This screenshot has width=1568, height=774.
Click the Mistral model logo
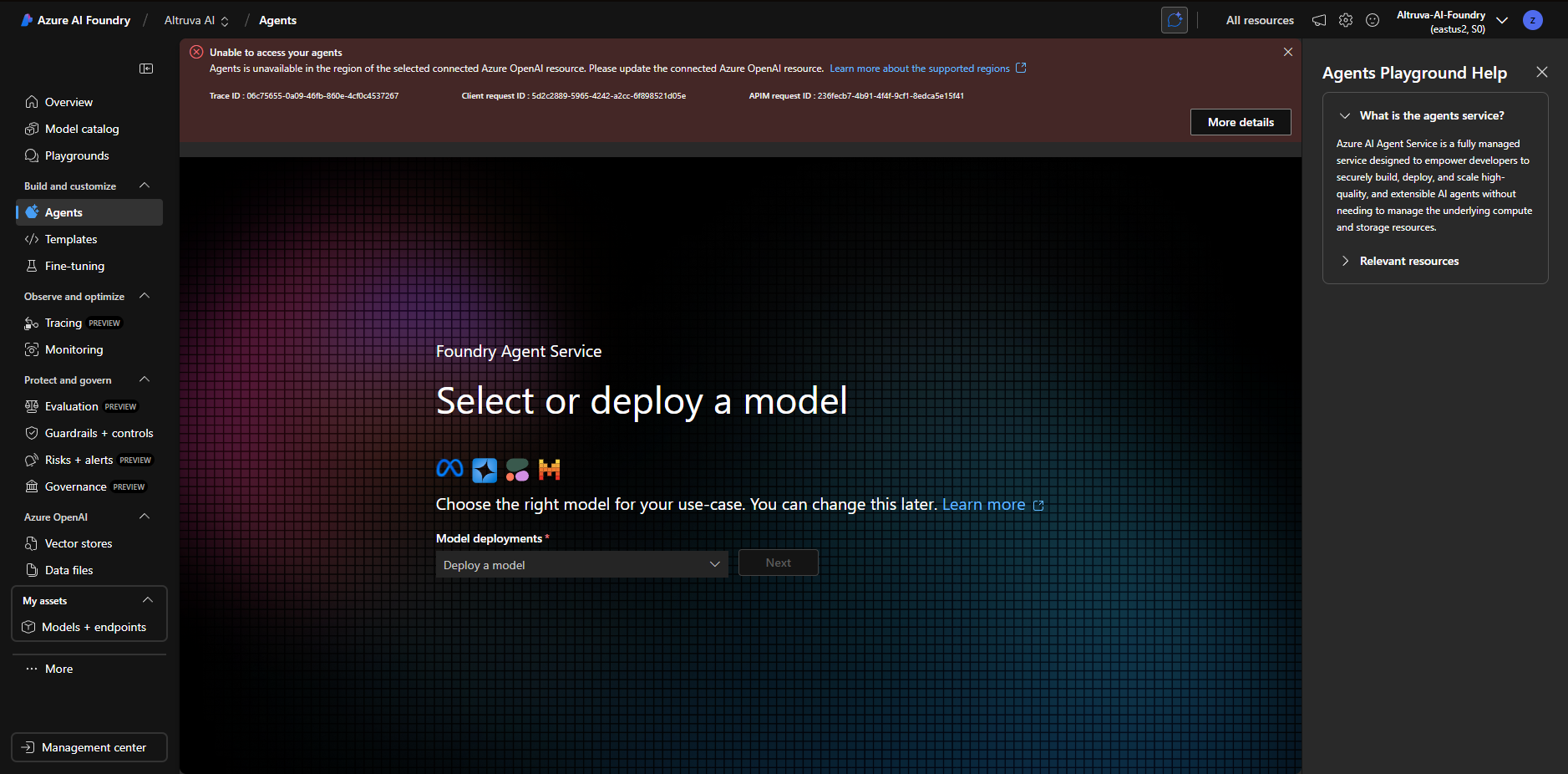550,470
